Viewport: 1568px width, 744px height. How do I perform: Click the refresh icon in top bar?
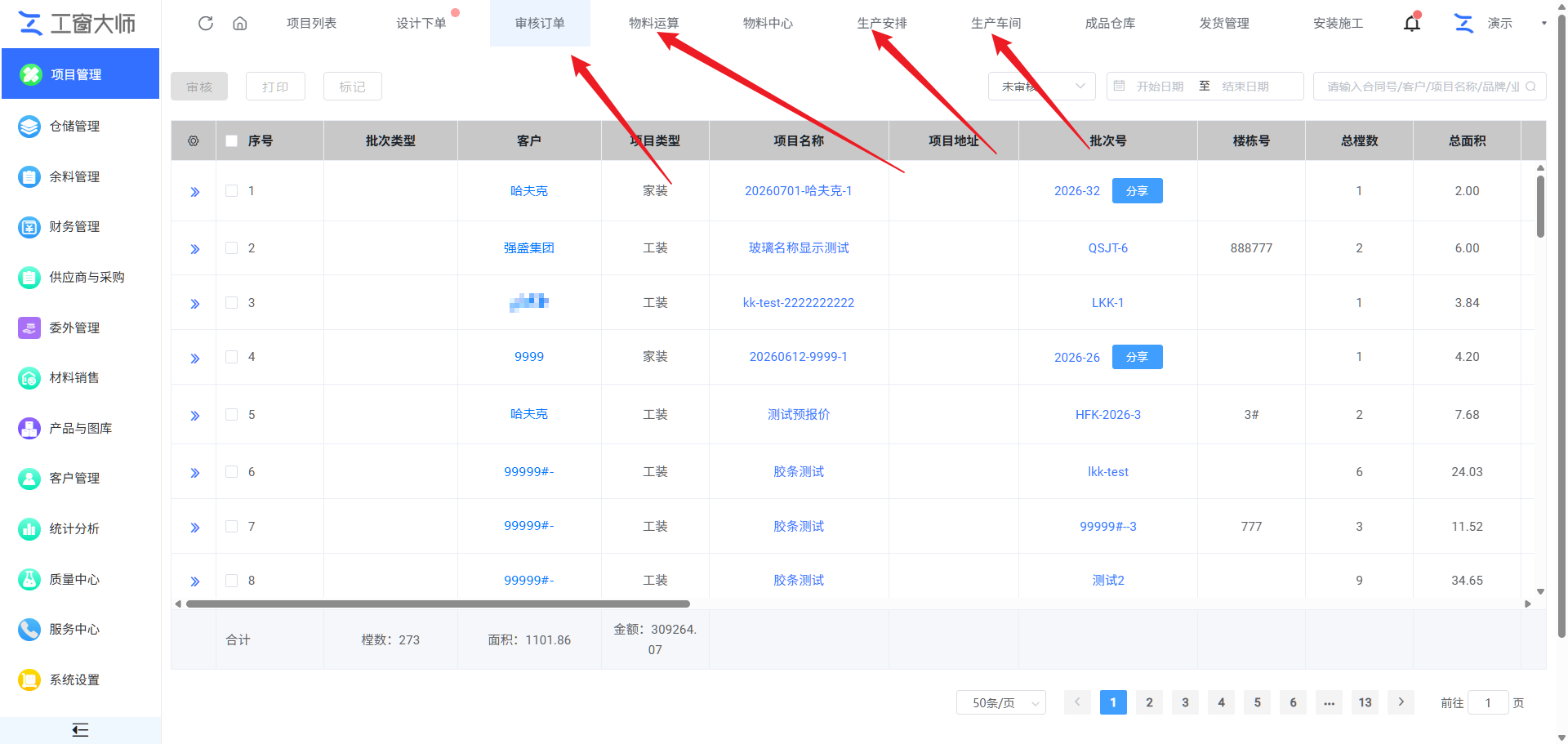(206, 23)
